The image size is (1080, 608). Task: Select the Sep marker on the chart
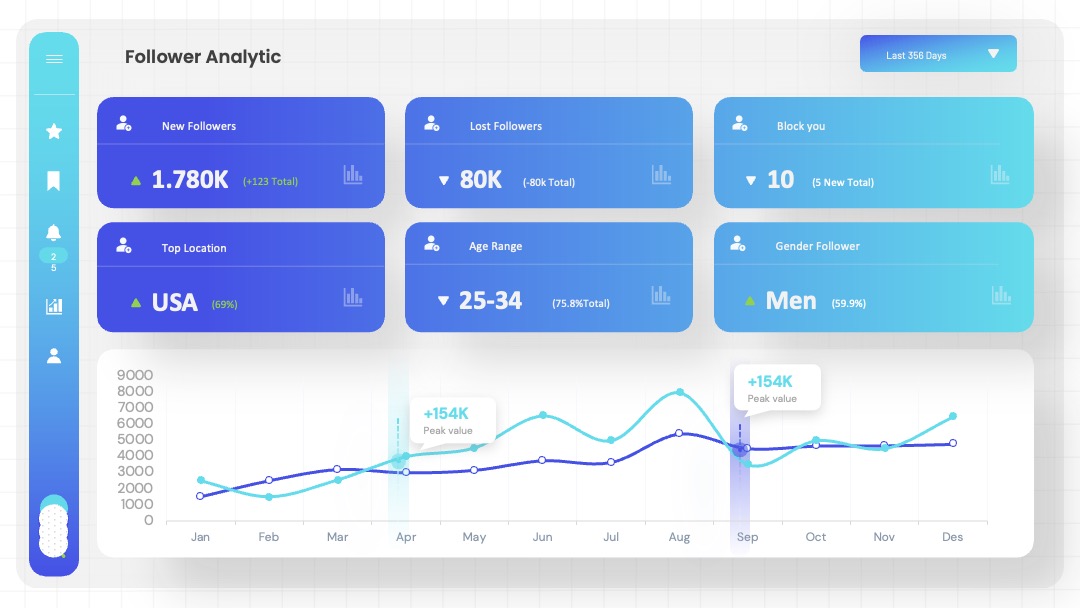pos(740,449)
